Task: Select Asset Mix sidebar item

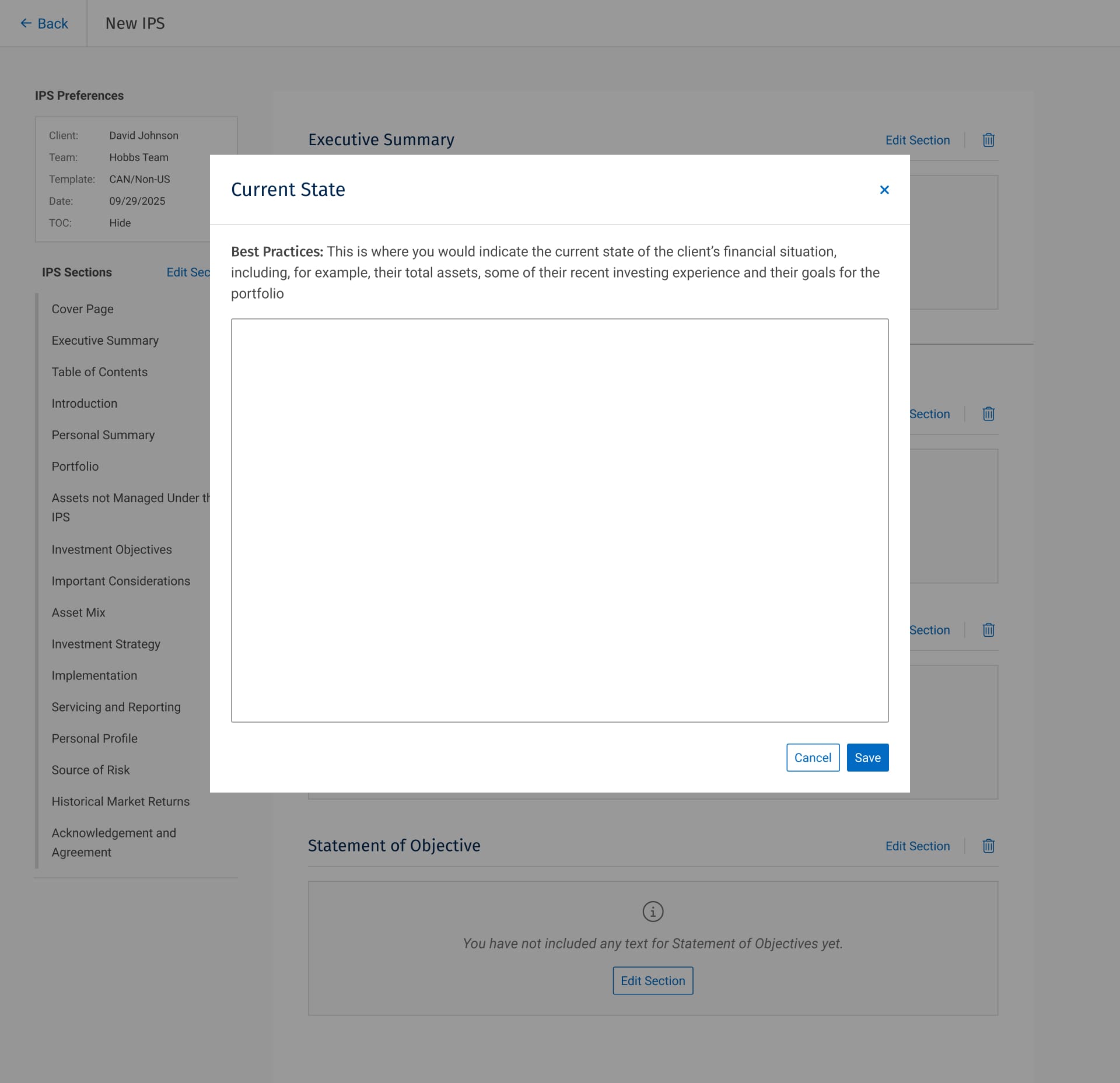Action: pos(78,612)
